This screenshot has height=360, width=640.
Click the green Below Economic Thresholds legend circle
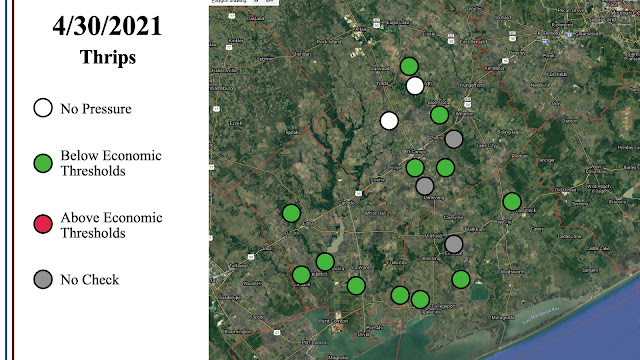[43, 163]
